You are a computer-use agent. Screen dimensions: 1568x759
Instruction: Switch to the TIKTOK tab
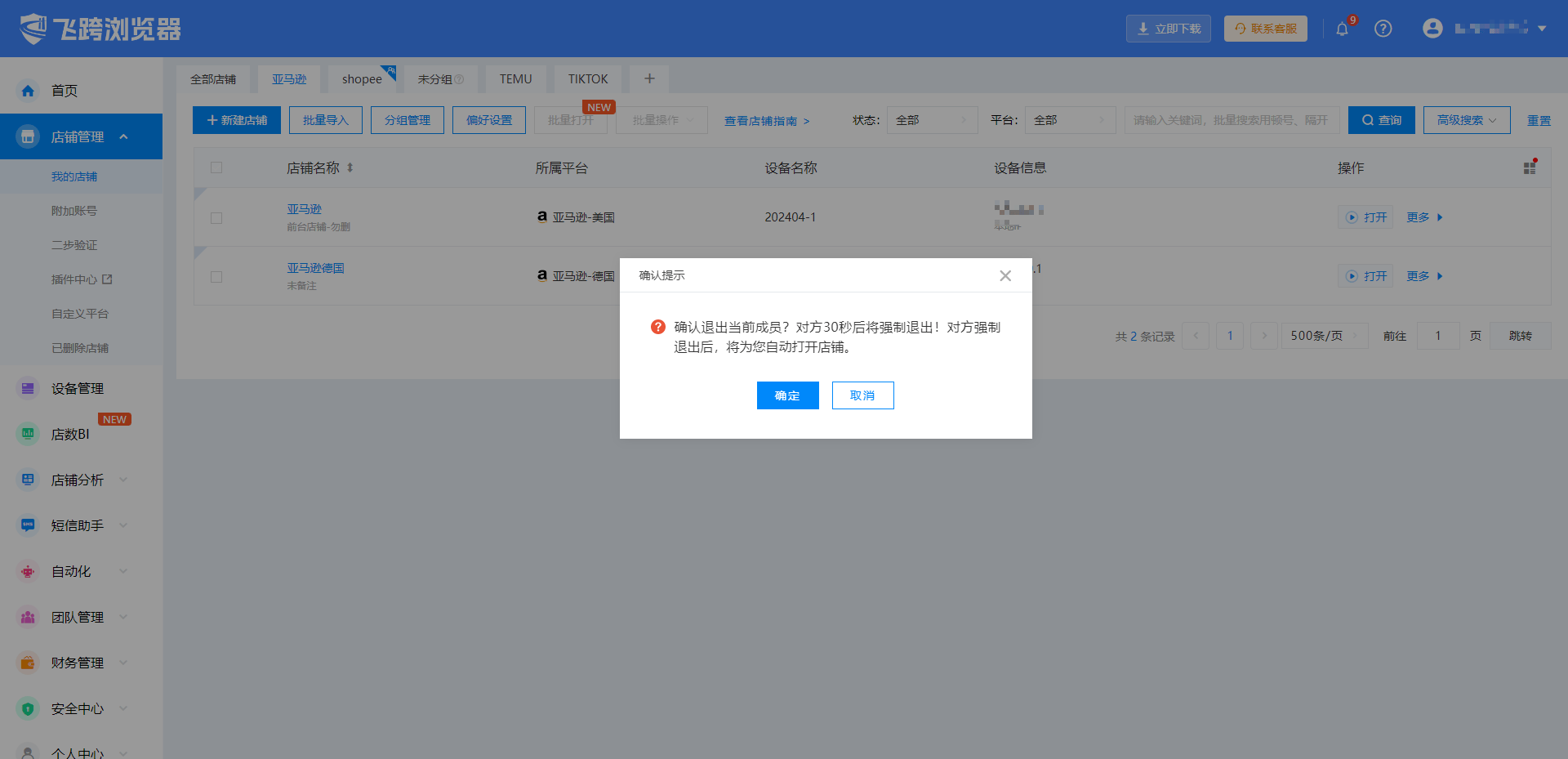pos(588,79)
